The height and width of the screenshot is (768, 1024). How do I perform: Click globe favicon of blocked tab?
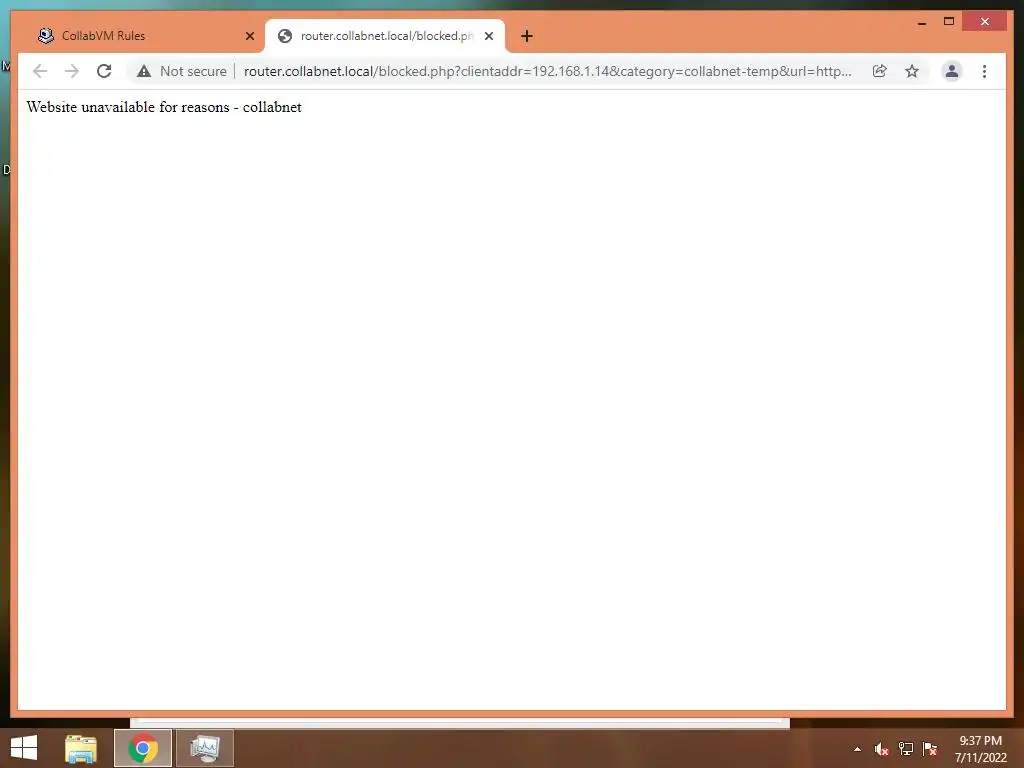click(285, 36)
